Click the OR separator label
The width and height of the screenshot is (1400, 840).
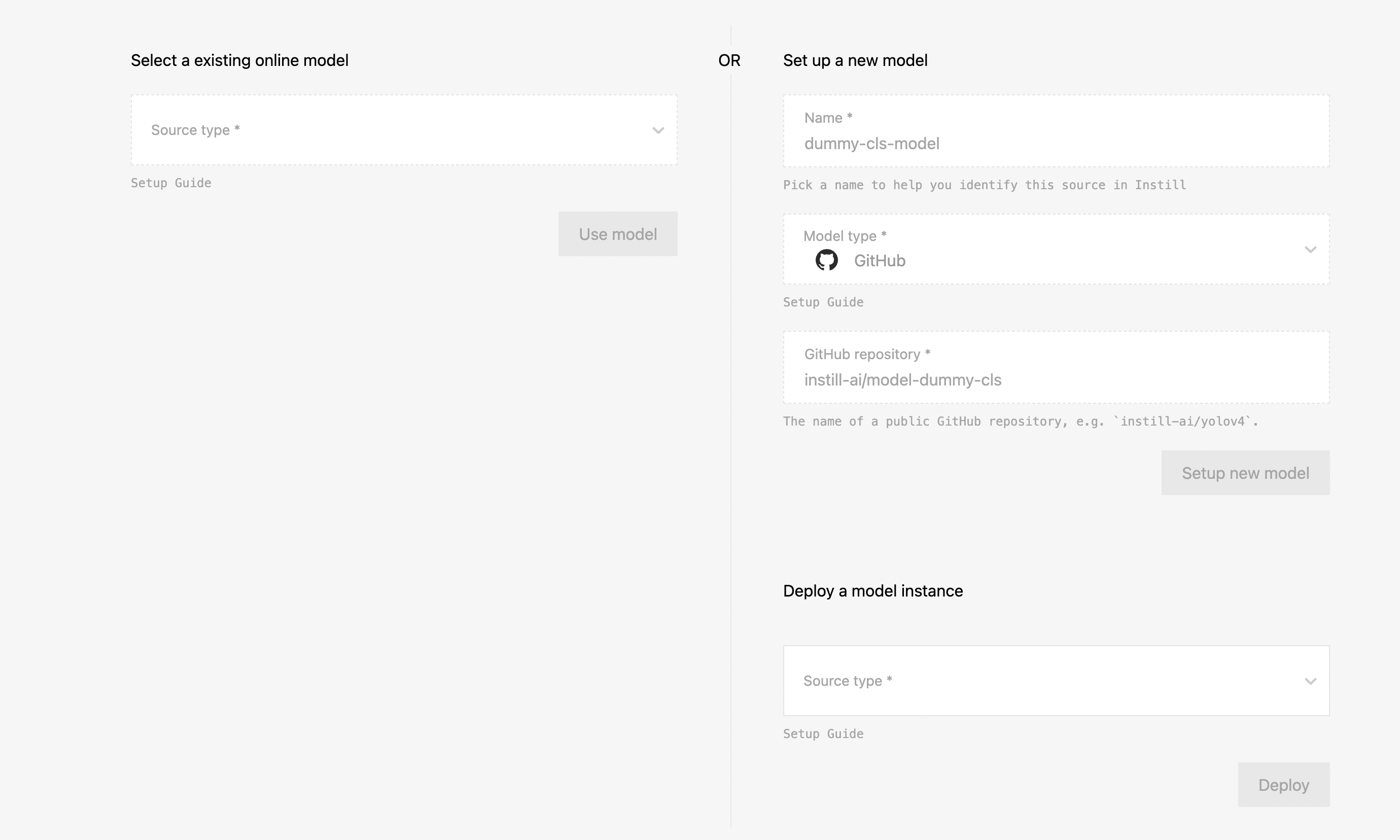click(x=729, y=60)
